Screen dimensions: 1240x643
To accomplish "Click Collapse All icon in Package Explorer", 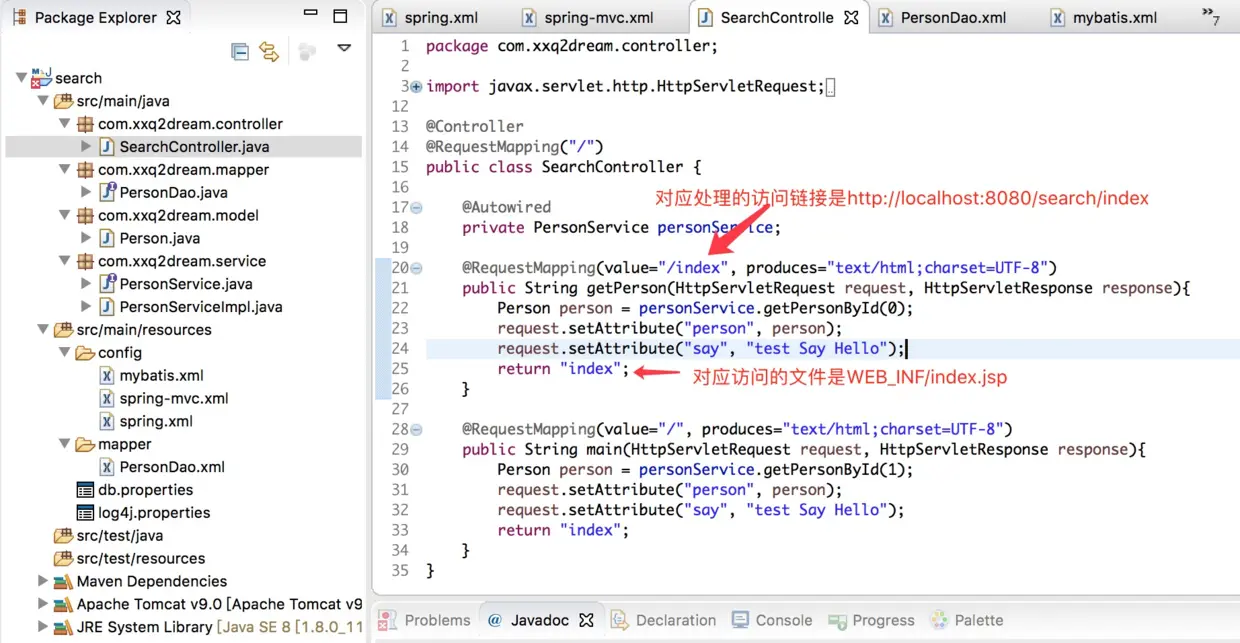I will pos(240,52).
